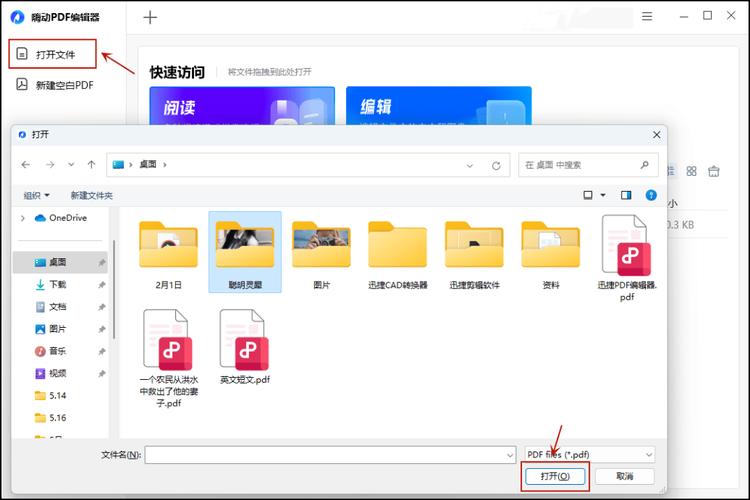
Task: Expand the file name dropdown arrow
Action: click(x=510, y=455)
